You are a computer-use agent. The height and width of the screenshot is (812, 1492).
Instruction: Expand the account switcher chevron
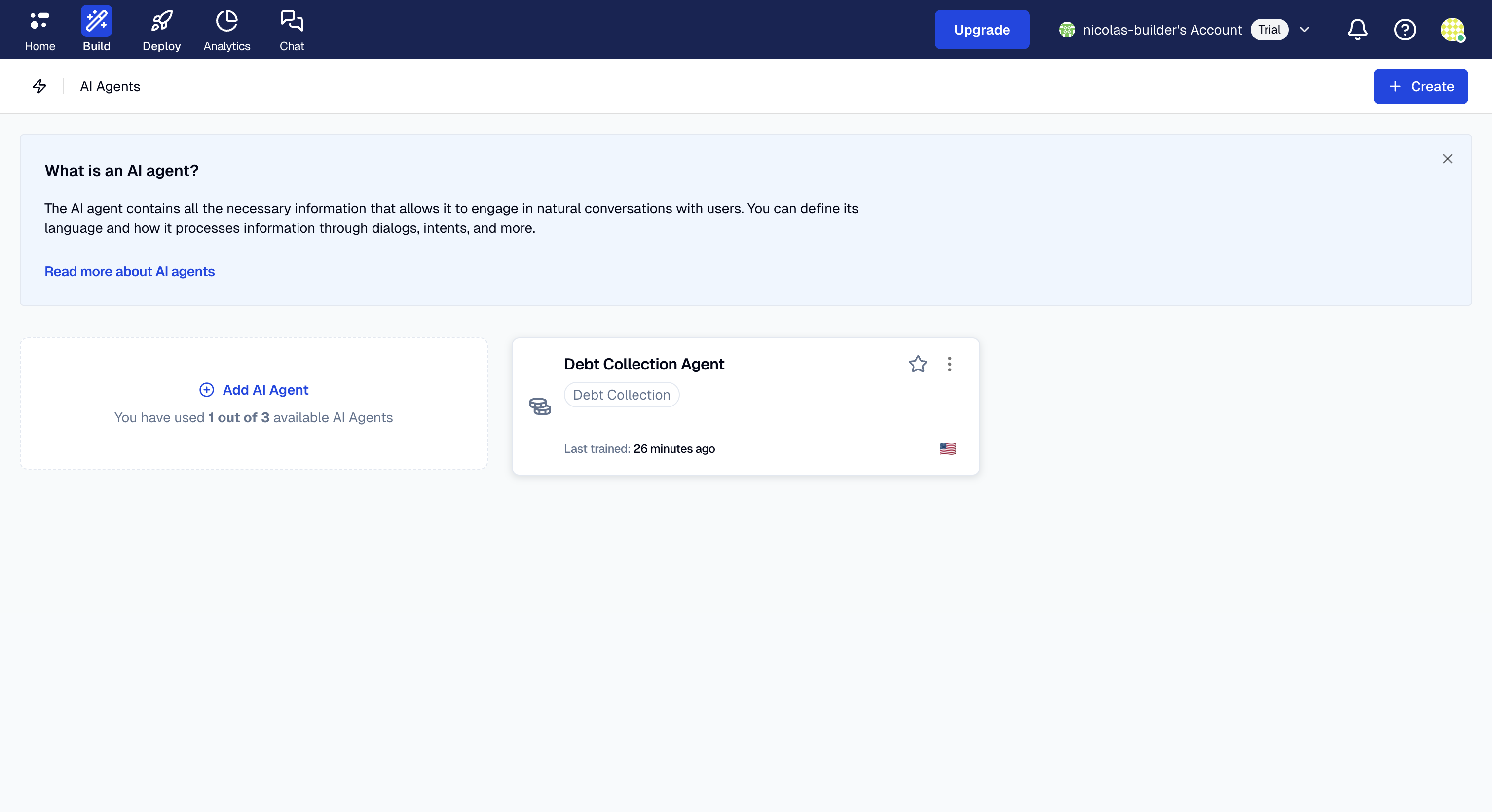(x=1305, y=30)
